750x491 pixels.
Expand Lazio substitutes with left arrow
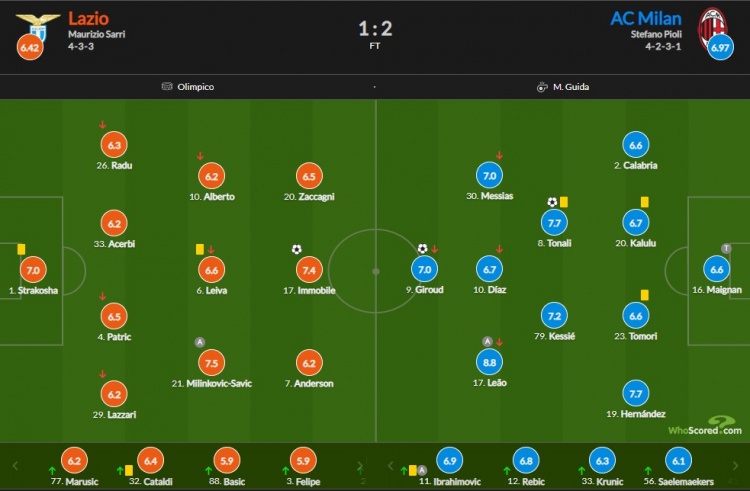point(15,466)
